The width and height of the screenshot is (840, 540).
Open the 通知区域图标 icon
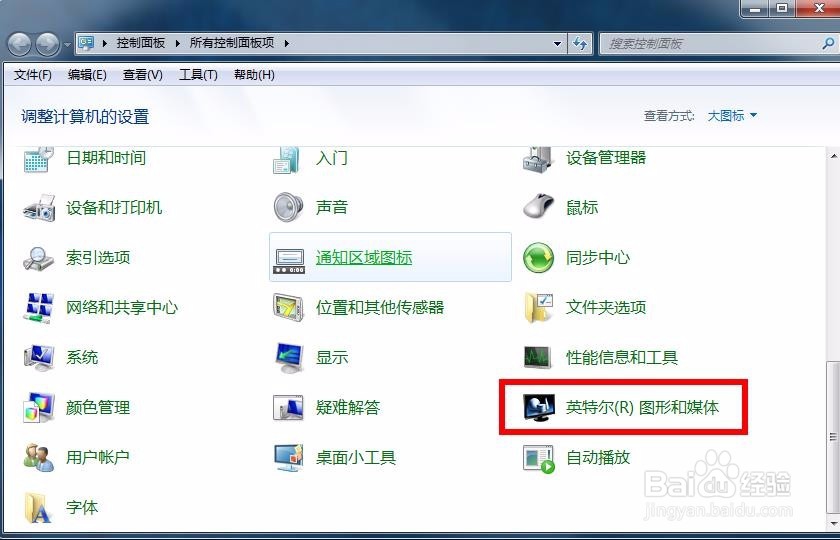tap(289, 261)
